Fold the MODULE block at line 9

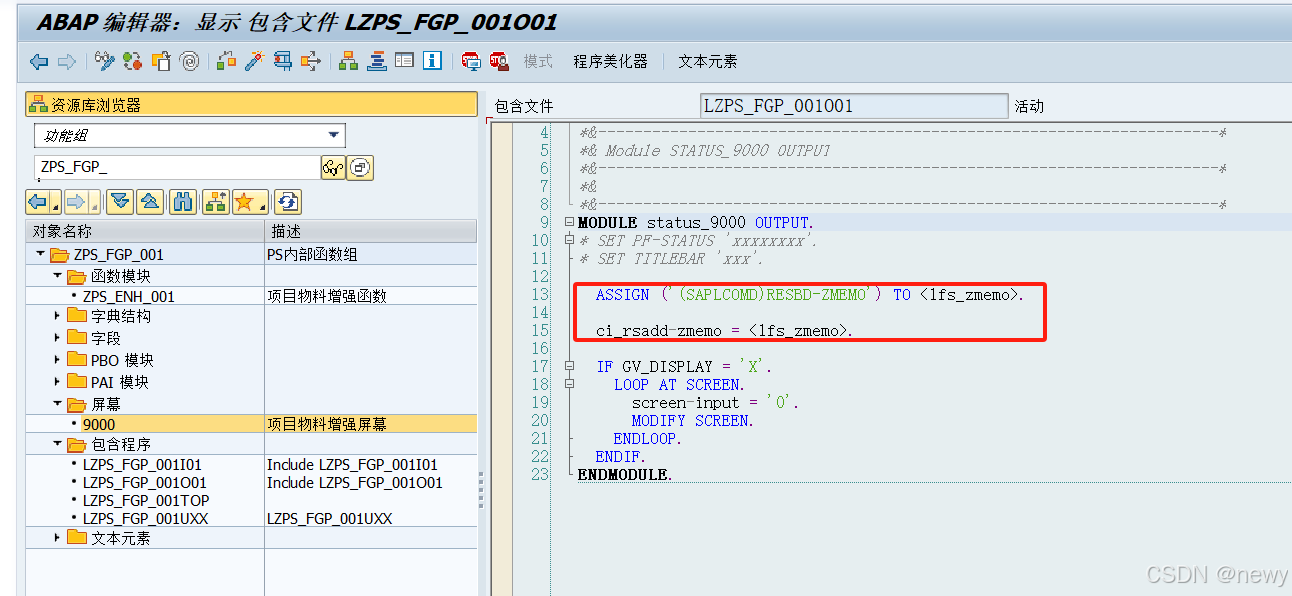coord(569,222)
